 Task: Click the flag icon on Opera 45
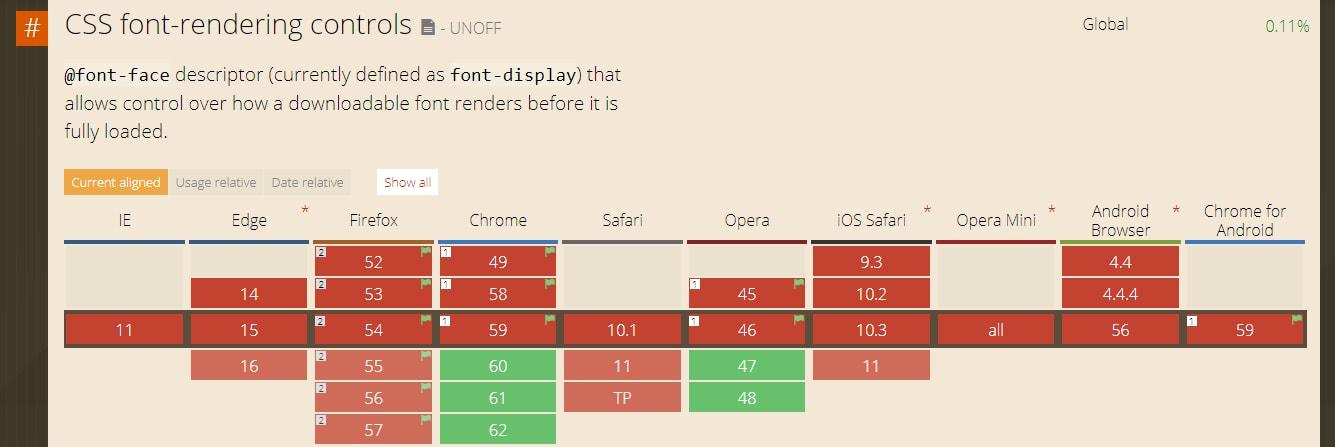point(798,285)
